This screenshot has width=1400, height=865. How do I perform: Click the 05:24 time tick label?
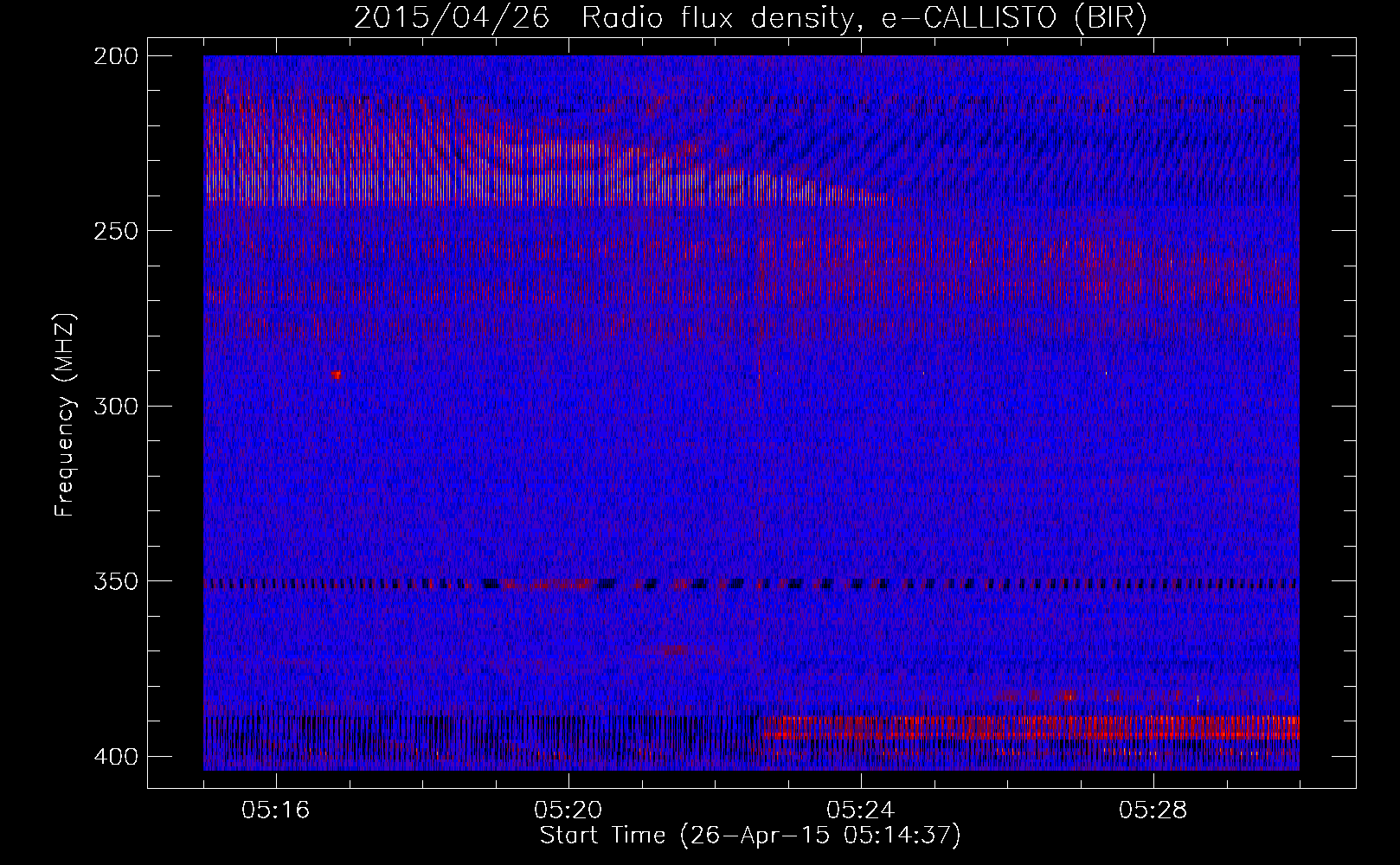tap(861, 811)
